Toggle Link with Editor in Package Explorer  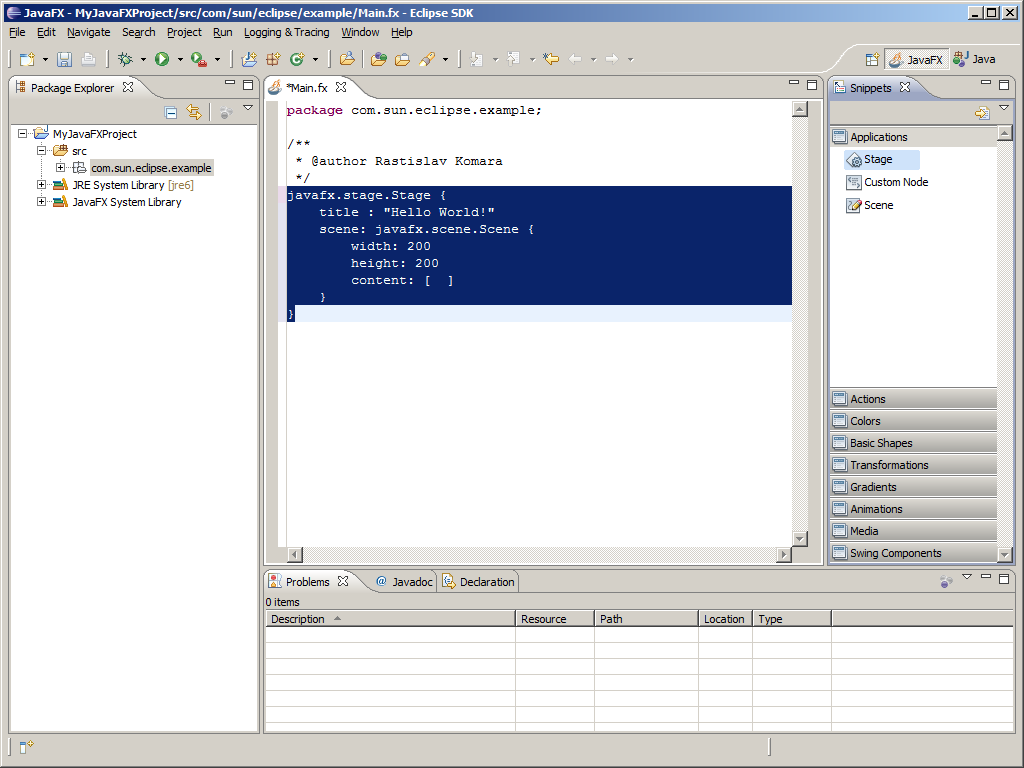click(194, 113)
